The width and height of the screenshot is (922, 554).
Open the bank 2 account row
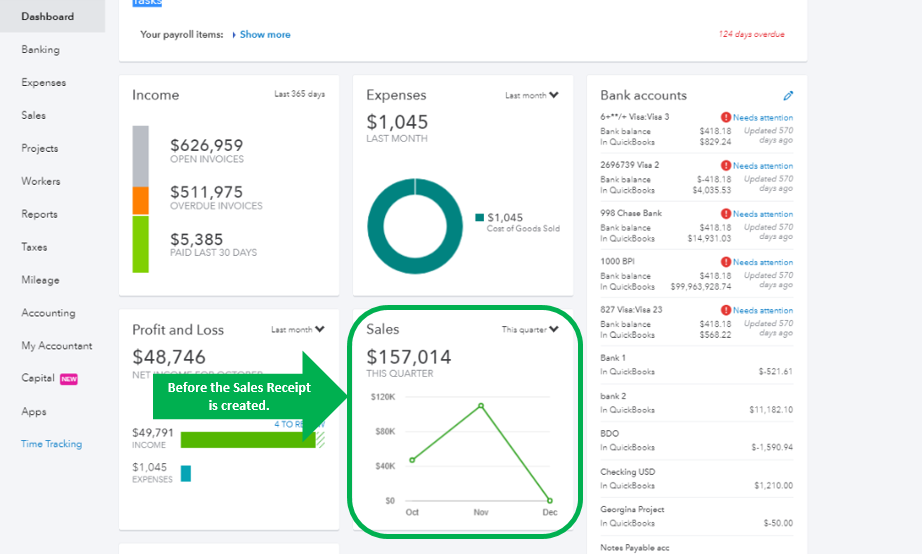click(696, 403)
